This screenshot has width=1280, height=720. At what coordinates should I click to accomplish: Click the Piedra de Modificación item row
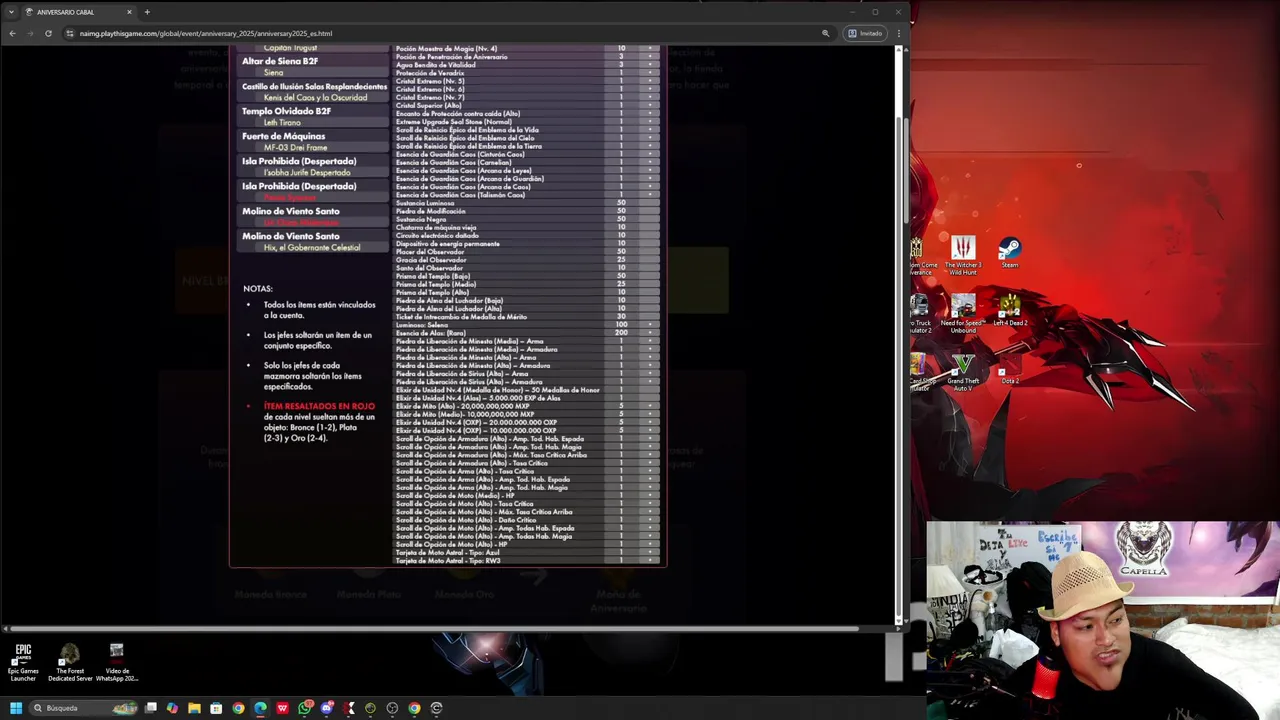(x=527, y=211)
